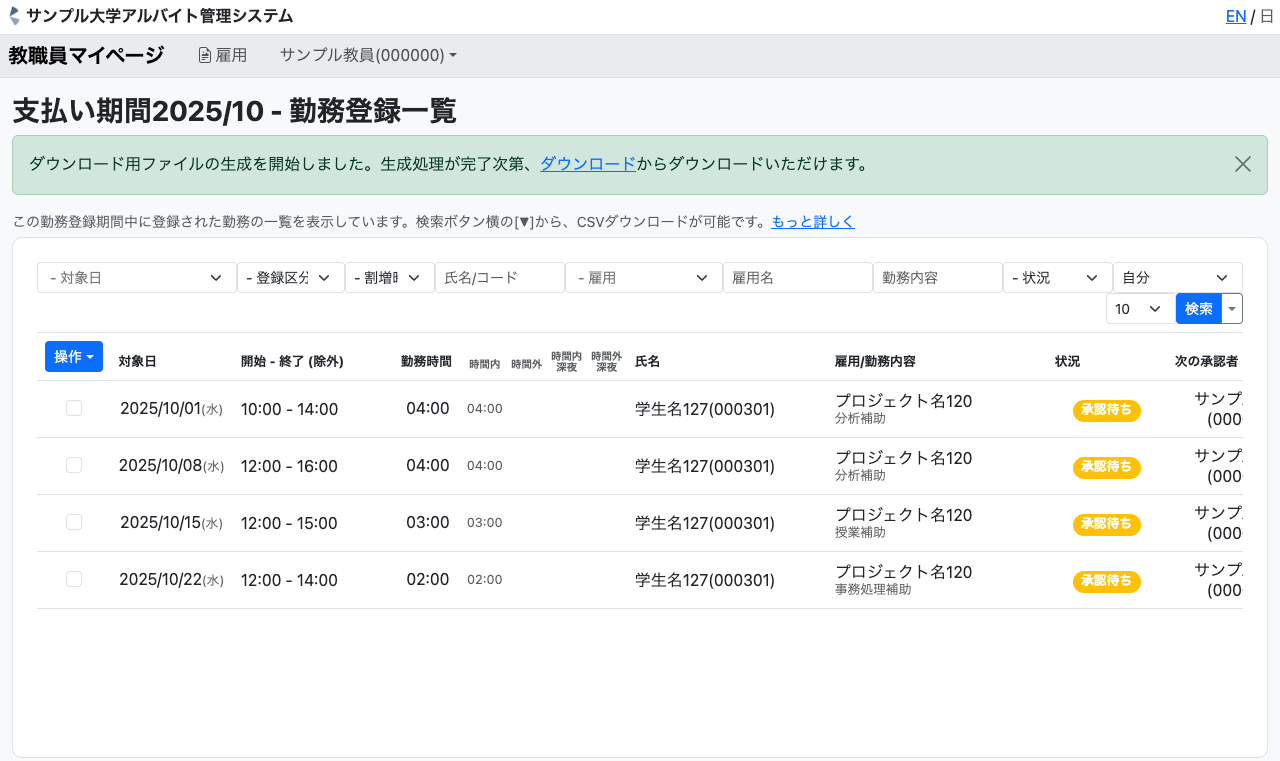Screen dimensions: 1280x761
Task: Click the university logo icon in header
Action: coord(14,16)
